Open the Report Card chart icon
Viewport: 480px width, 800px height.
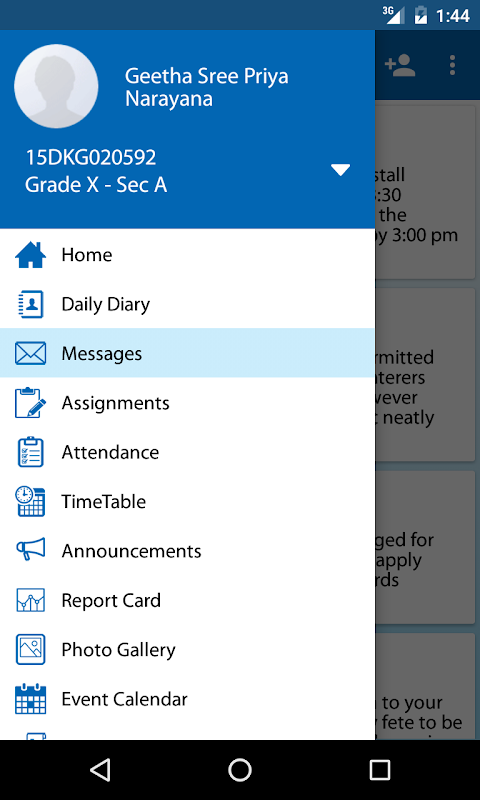point(31,600)
